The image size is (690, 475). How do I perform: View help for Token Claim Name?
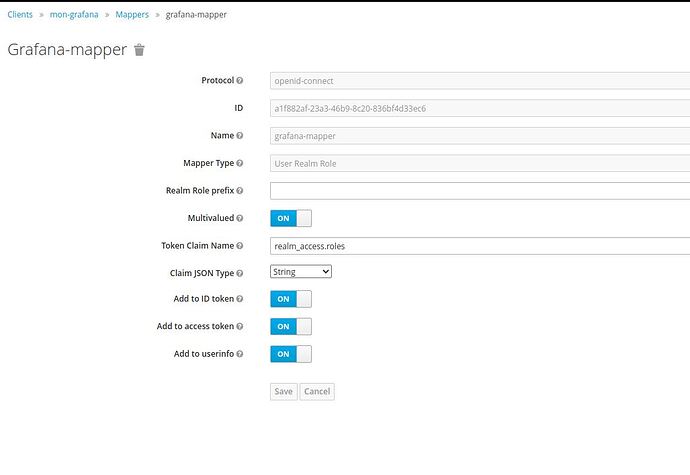click(x=239, y=246)
